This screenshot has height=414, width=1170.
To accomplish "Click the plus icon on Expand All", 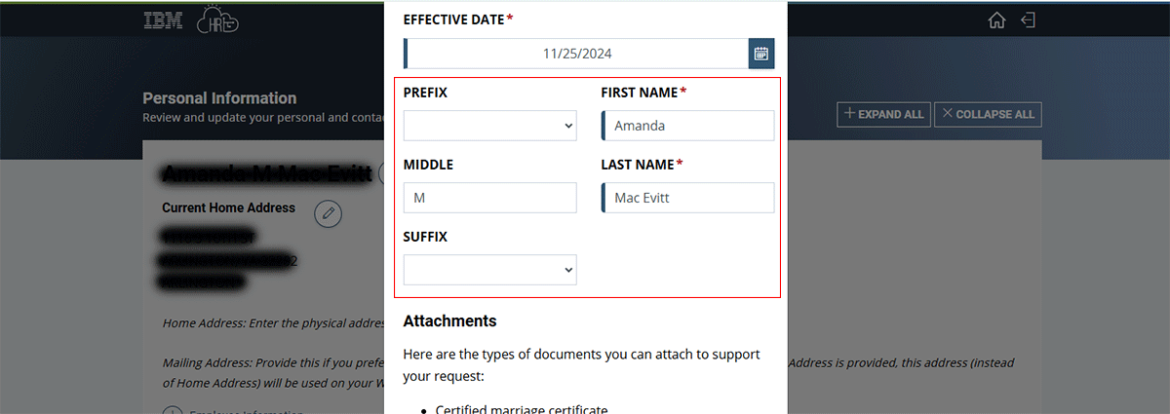I will pyautogui.click(x=849, y=114).
